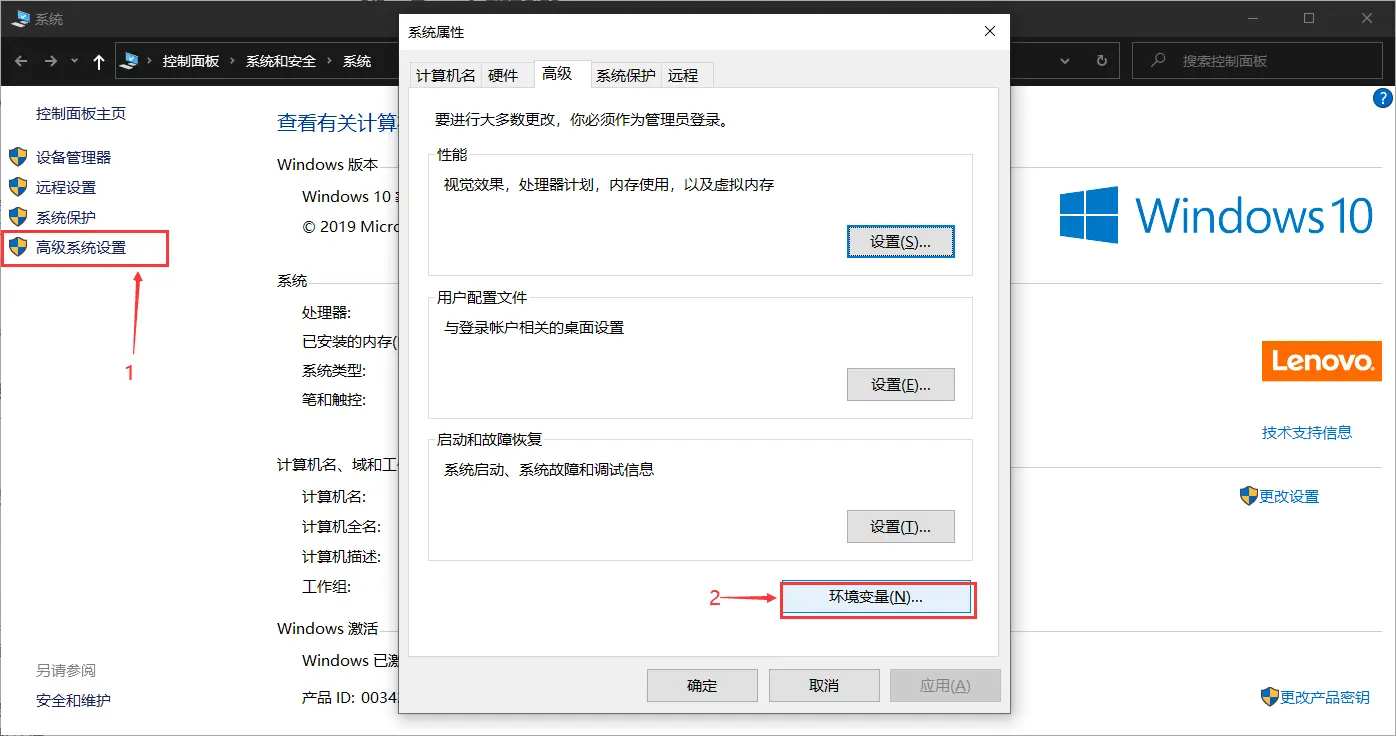Screen dimensions: 1396x736
Task: Switch to 系统保护 tab in dialog
Action: click(x=626, y=75)
